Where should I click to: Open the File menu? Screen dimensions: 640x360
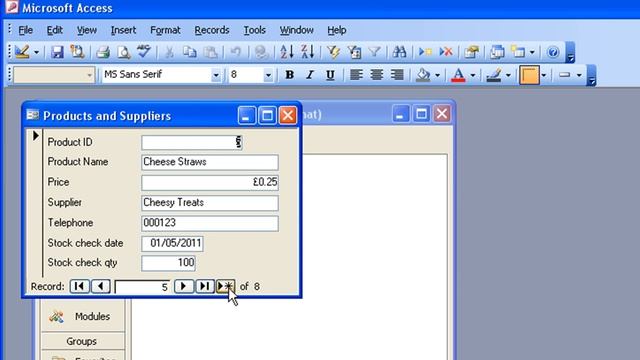tap(25, 30)
